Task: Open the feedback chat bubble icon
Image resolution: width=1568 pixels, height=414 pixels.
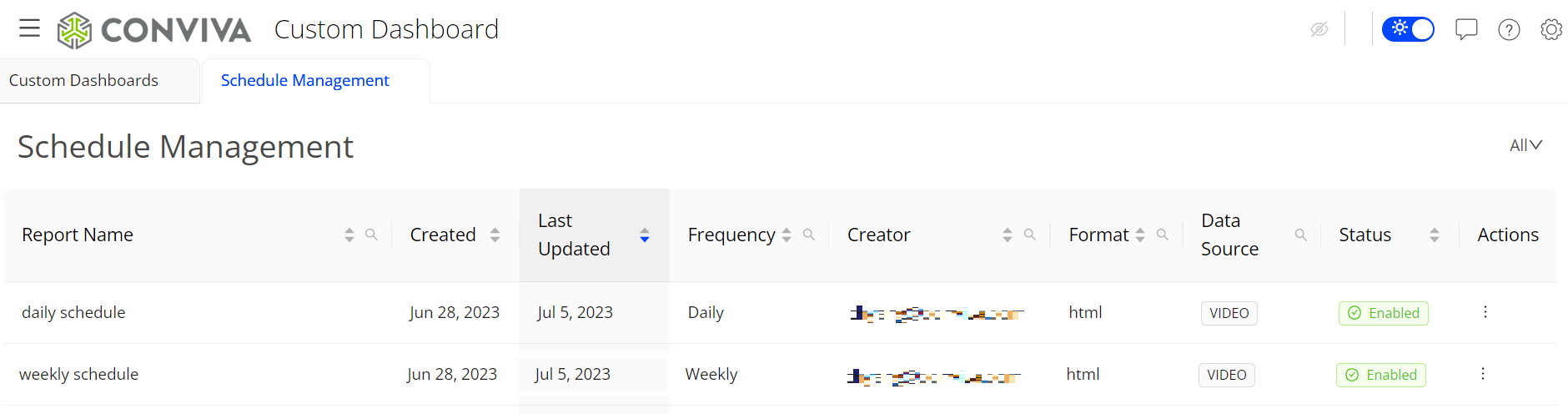Action: (1465, 30)
